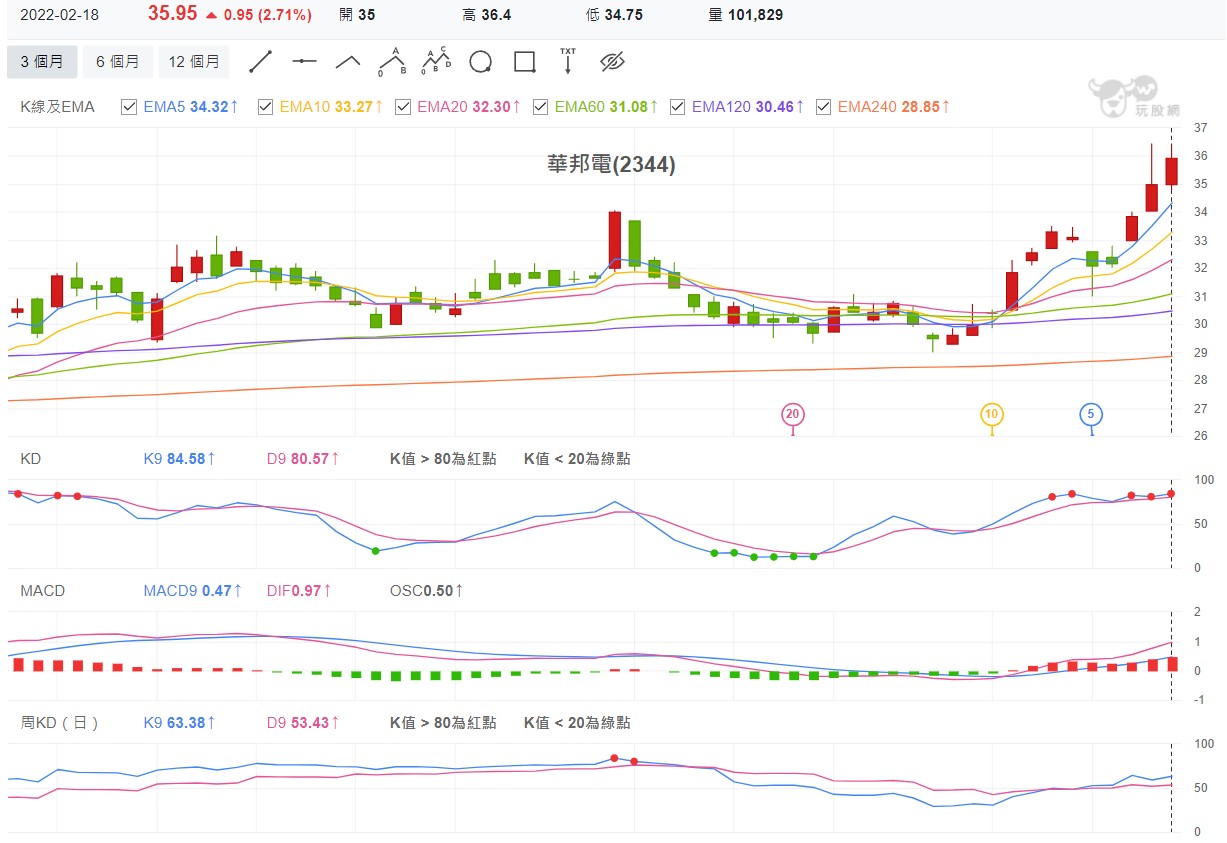Select the TXT text annotation tool
This screenshot has height=843, width=1227.
[568, 62]
